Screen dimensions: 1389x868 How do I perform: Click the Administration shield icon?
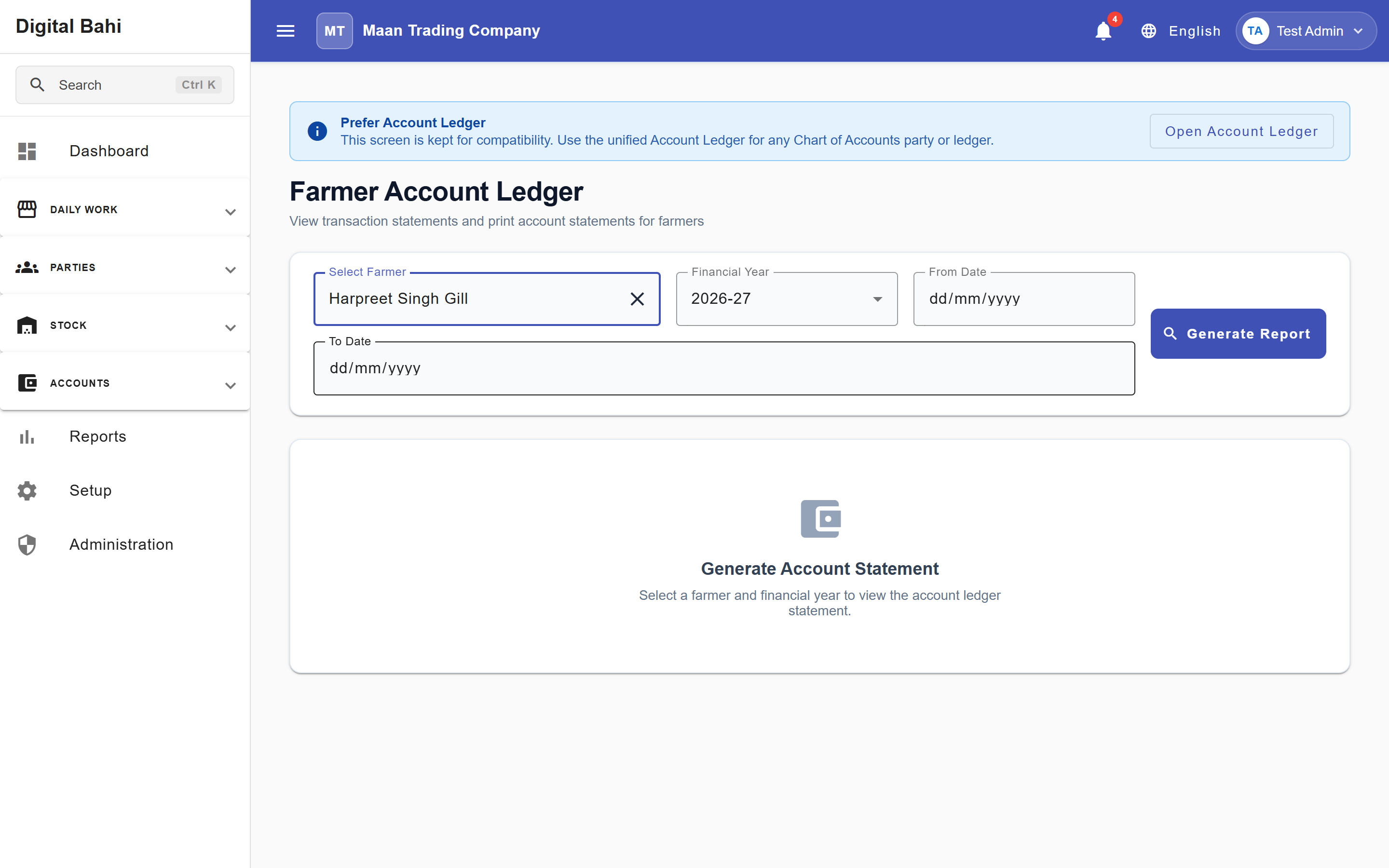[27, 545]
